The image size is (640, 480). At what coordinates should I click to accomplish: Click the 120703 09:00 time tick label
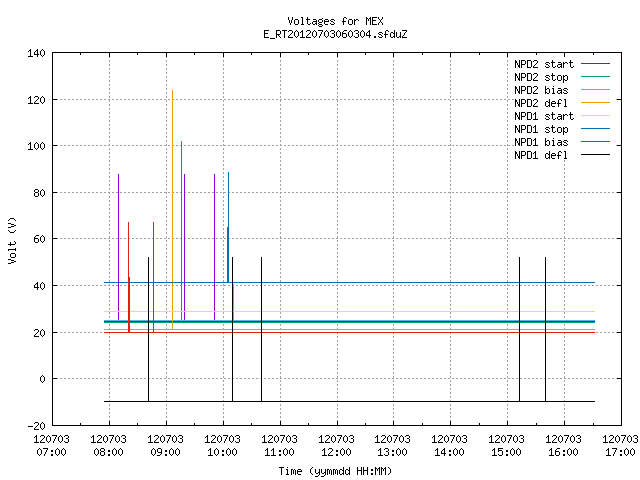[165, 446]
